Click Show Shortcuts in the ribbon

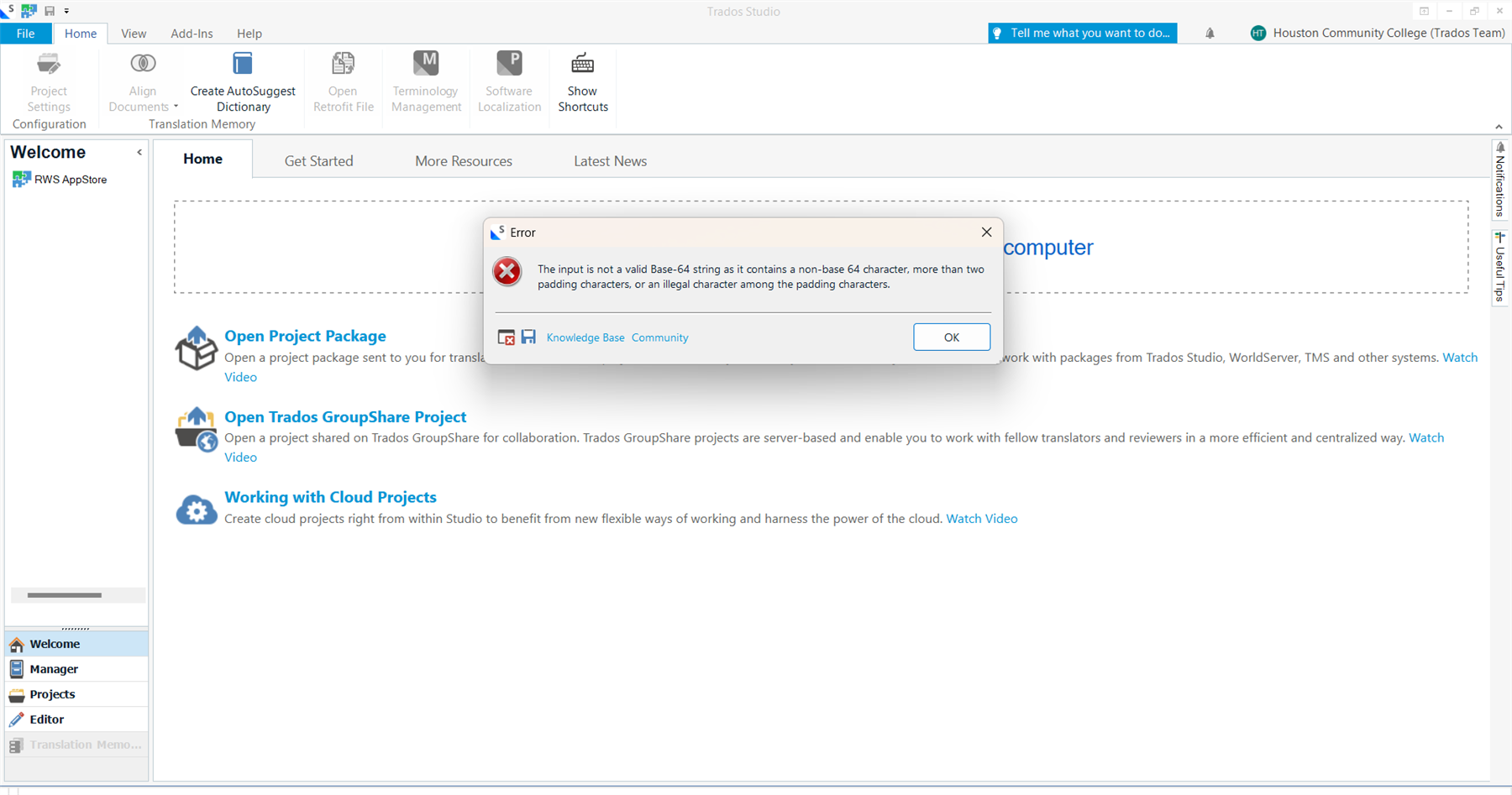(x=582, y=80)
